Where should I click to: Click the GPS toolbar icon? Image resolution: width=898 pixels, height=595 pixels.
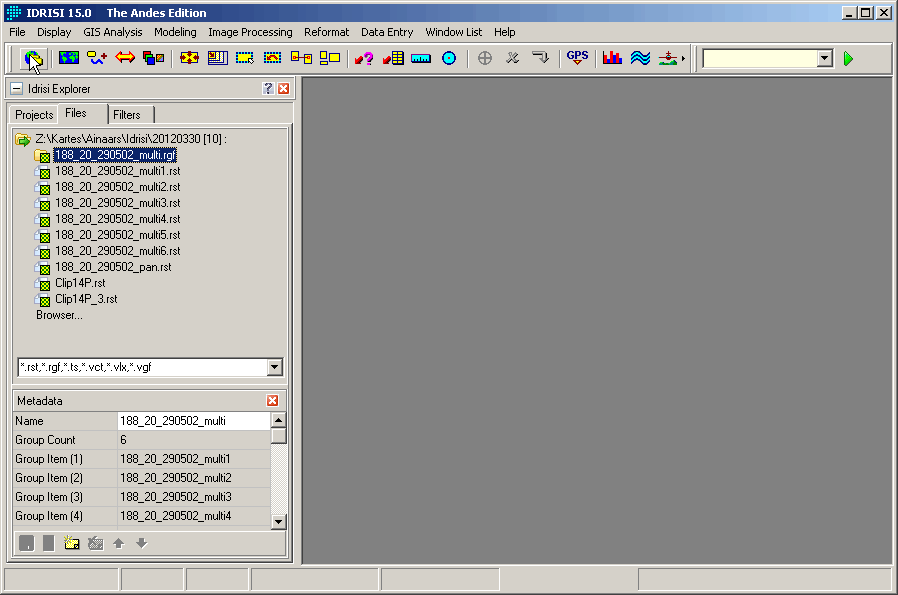click(577, 58)
